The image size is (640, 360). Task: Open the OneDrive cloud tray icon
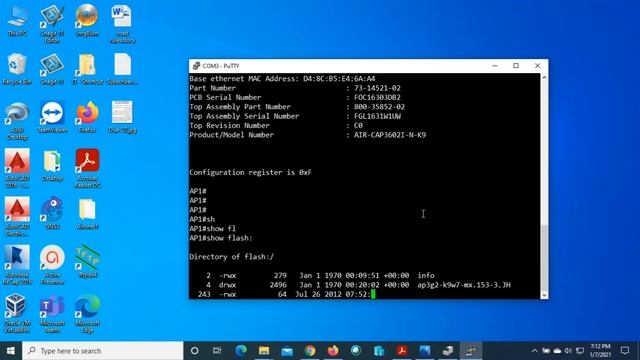coord(557,351)
